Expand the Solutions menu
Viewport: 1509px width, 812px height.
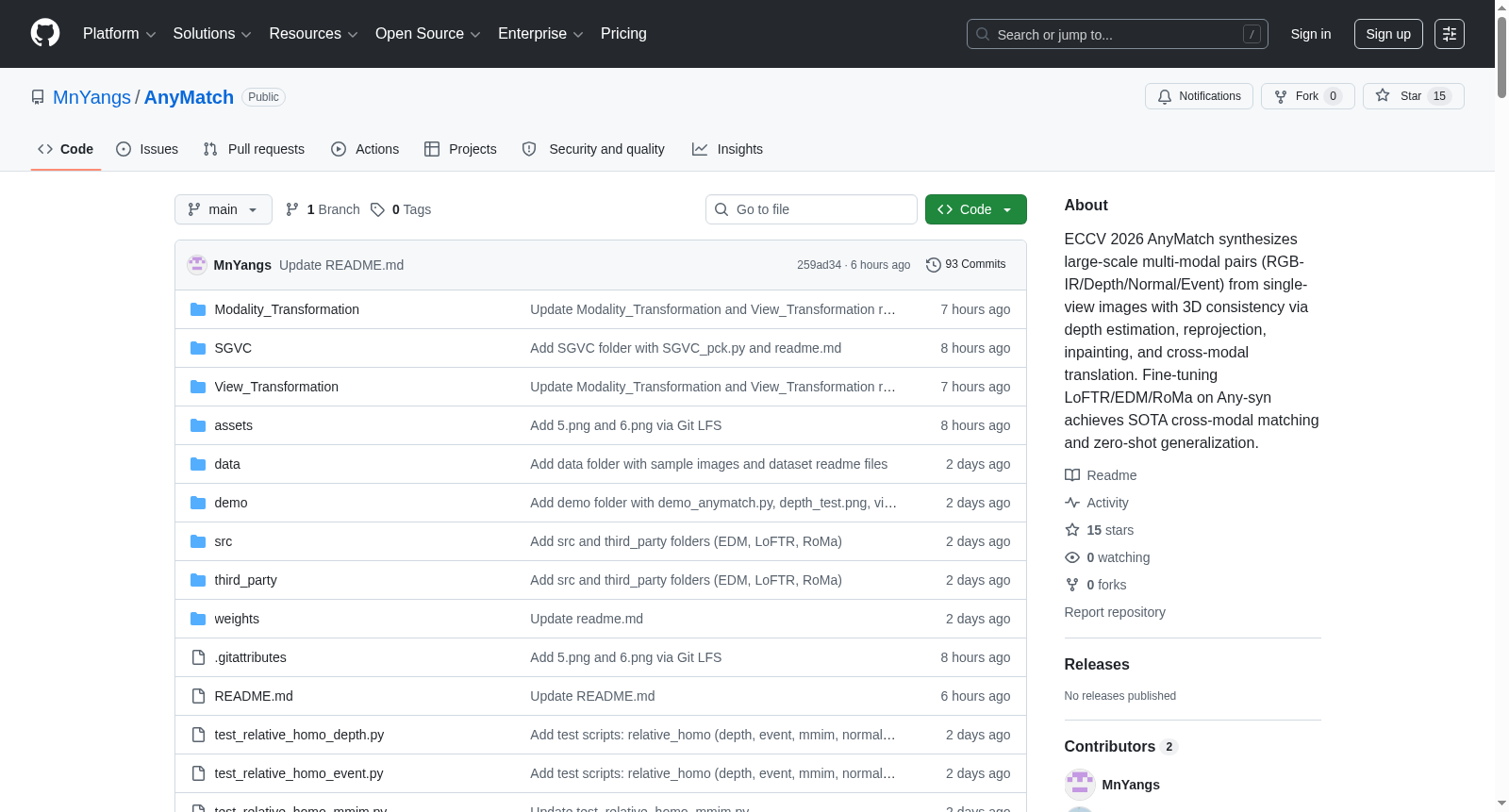(x=212, y=34)
